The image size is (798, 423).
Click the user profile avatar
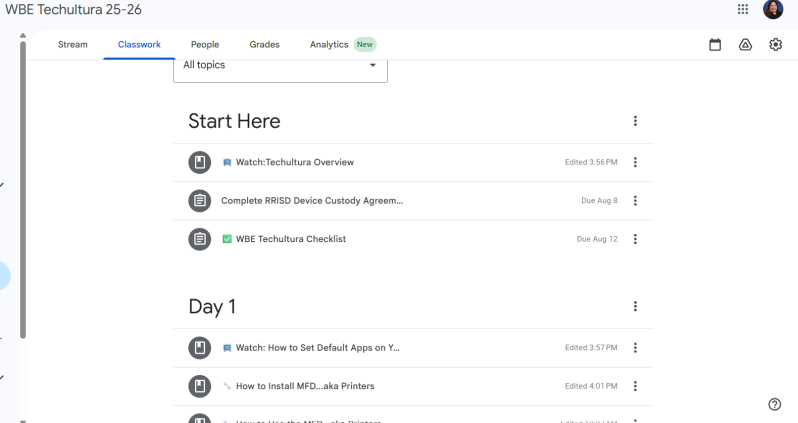tap(773, 10)
